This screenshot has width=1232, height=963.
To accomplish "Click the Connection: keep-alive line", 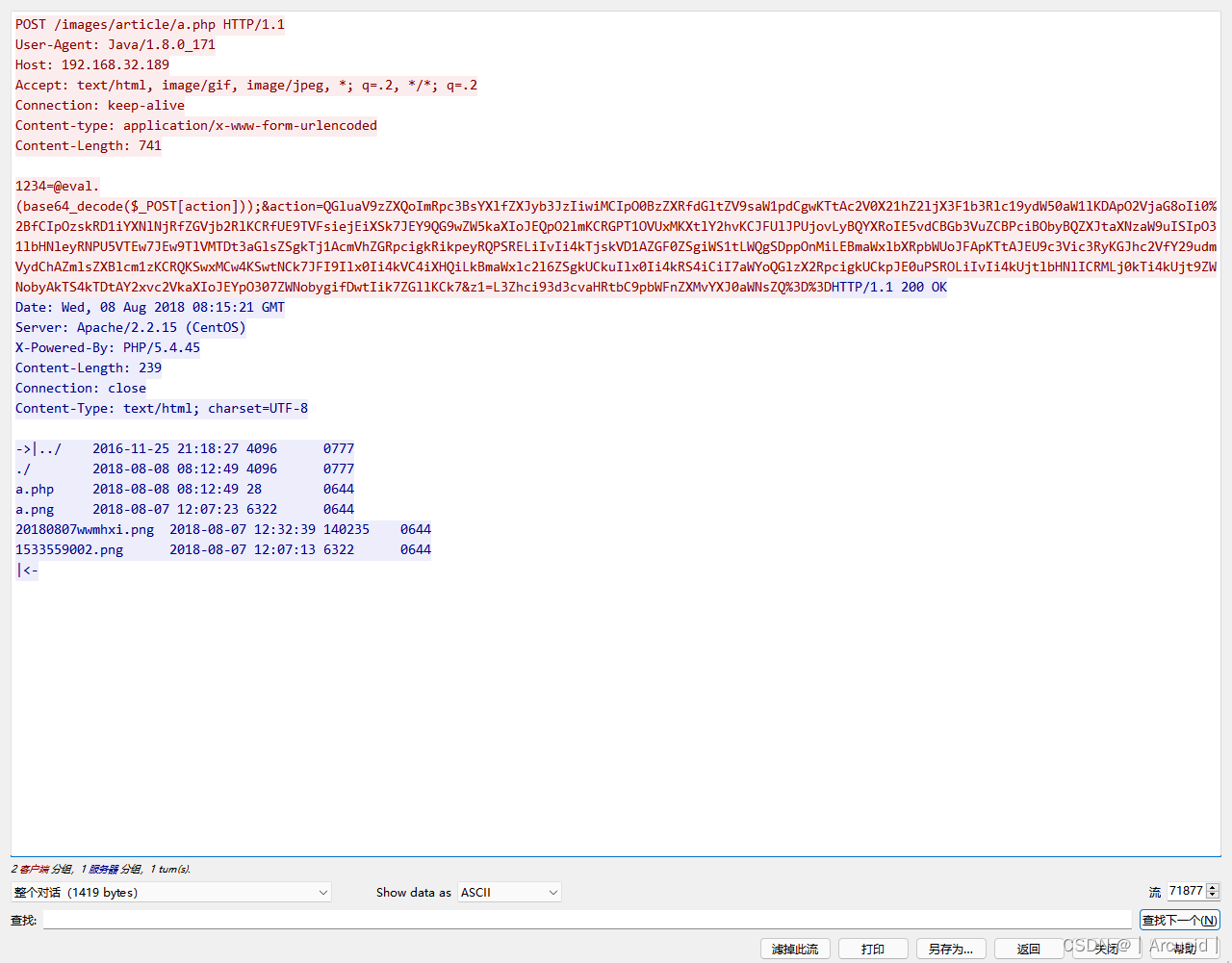I will [100, 106].
